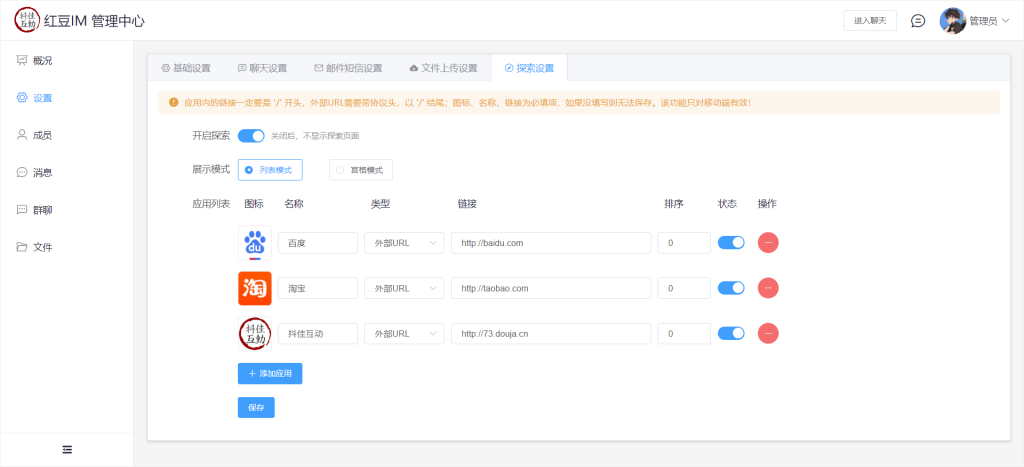Click the http://taobao.com link field
This screenshot has height=467, width=1024.
(551, 288)
